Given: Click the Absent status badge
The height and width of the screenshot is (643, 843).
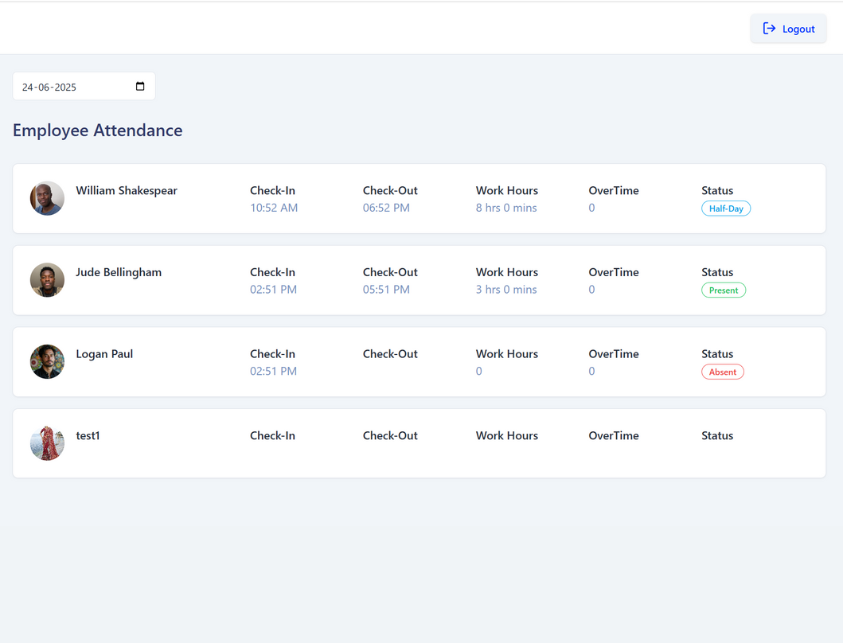Looking at the screenshot, I should point(723,372).
